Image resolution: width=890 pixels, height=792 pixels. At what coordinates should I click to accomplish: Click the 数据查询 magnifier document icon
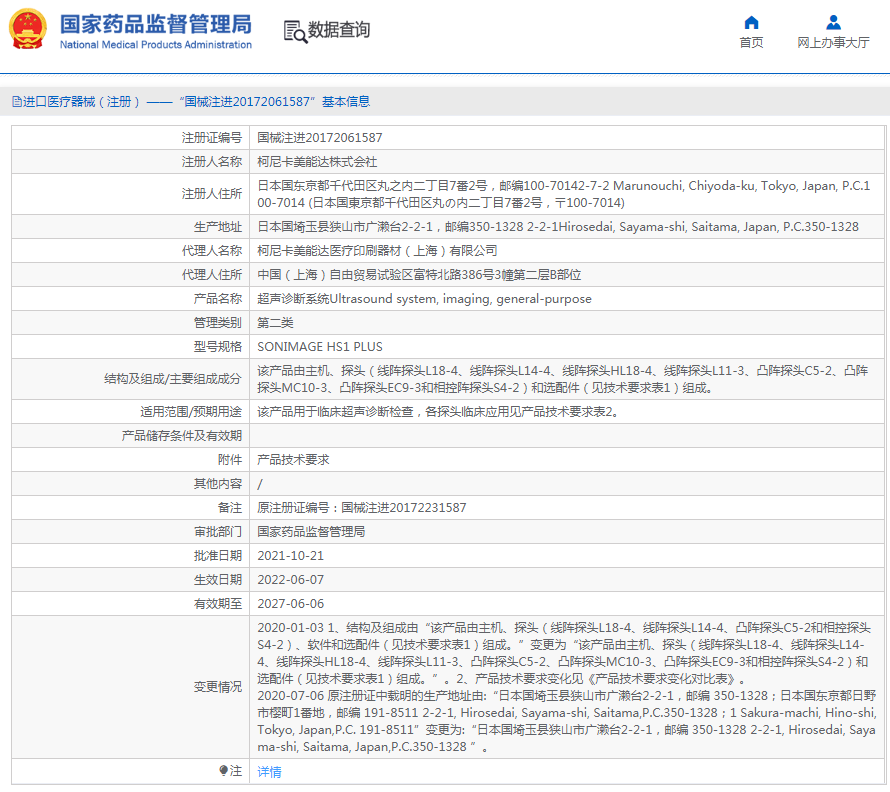(x=294, y=31)
